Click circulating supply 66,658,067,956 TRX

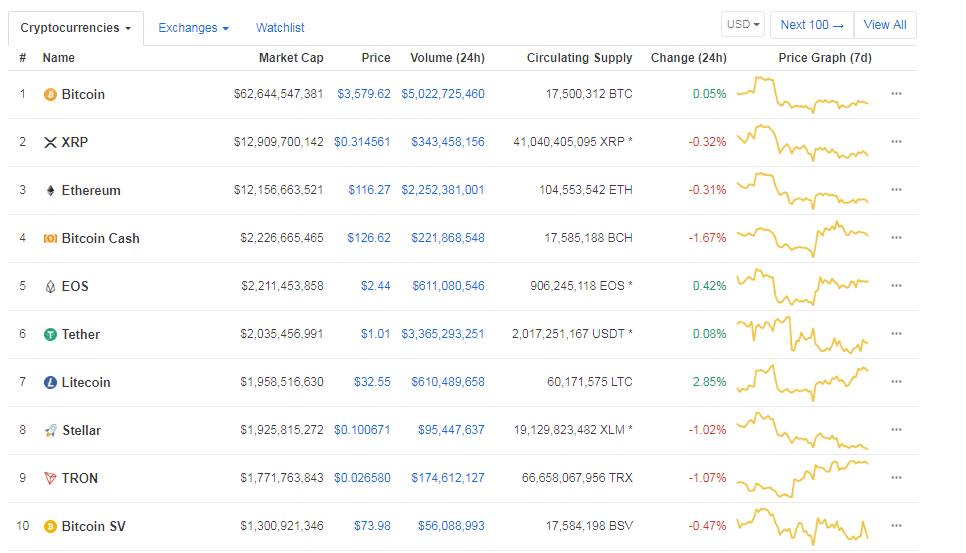577,478
